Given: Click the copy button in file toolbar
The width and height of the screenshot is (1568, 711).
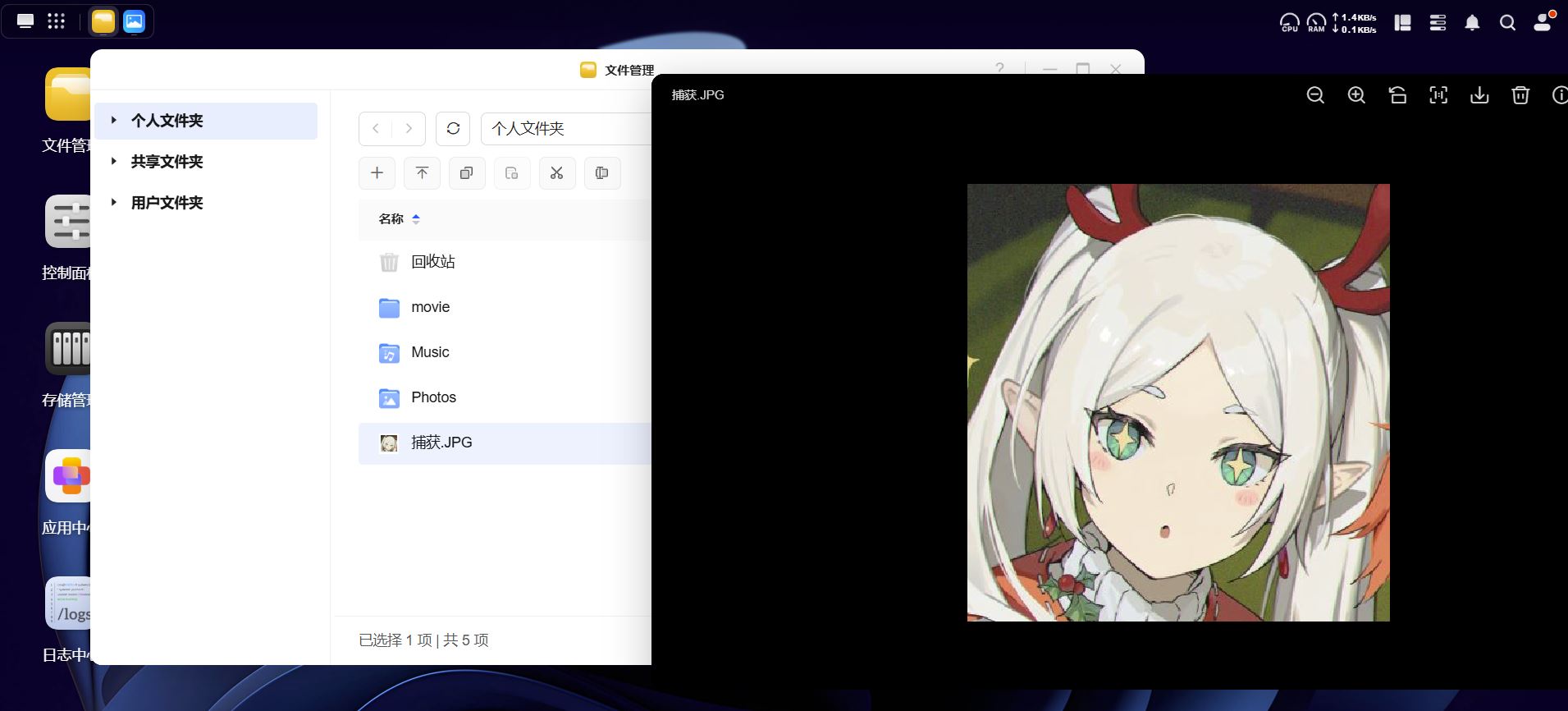Looking at the screenshot, I should point(467,172).
